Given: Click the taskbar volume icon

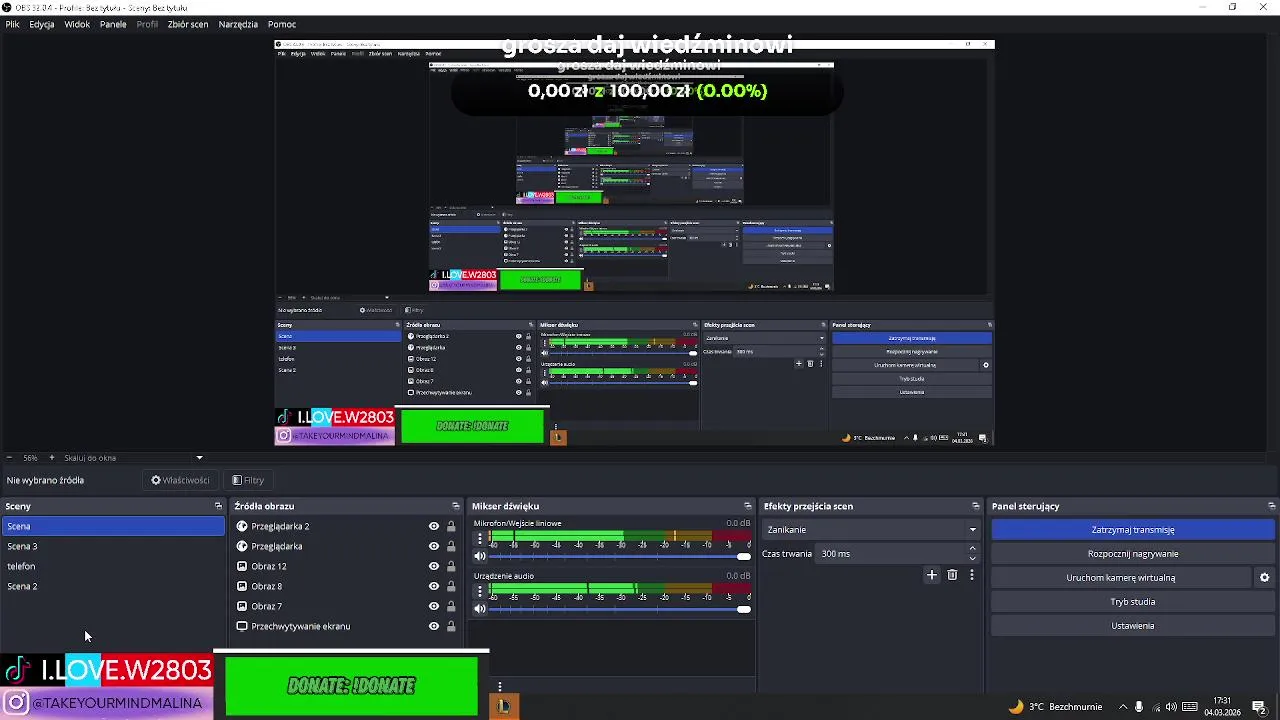Looking at the screenshot, I should coord(1171,707).
